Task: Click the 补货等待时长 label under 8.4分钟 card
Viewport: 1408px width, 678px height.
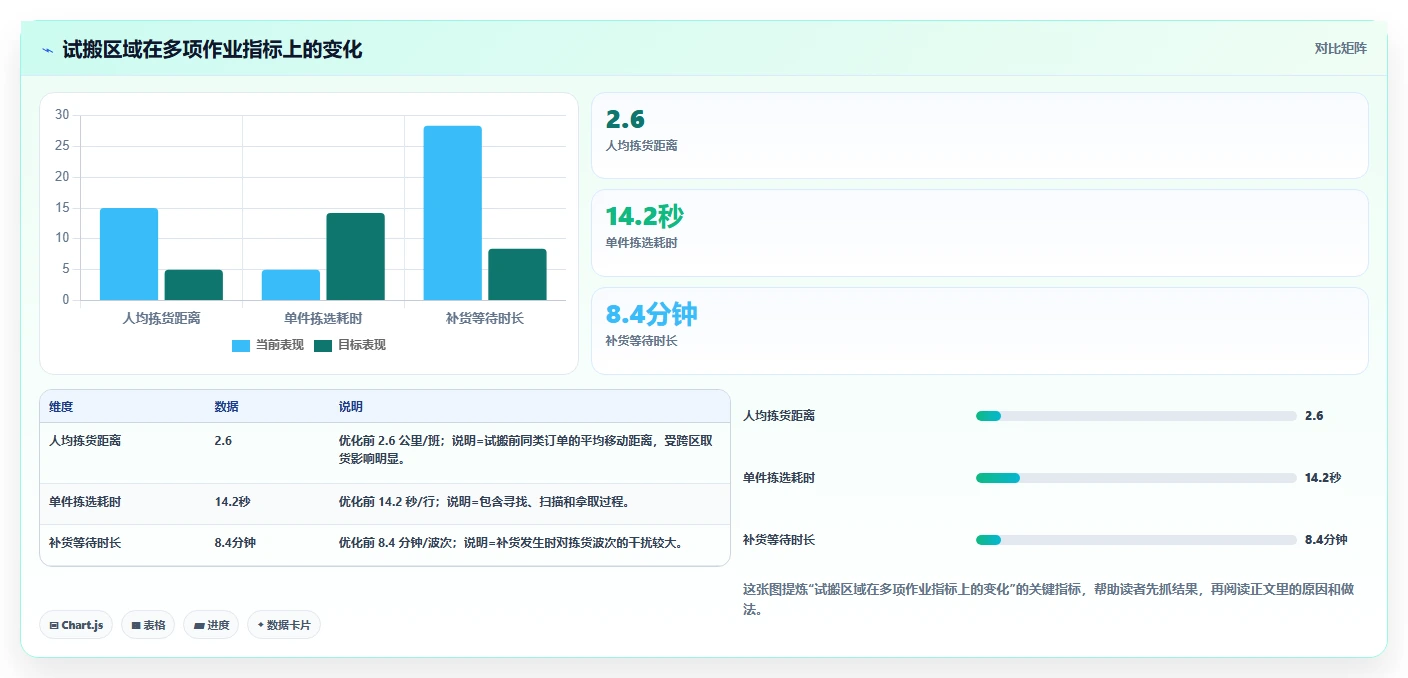Action: (642, 341)
